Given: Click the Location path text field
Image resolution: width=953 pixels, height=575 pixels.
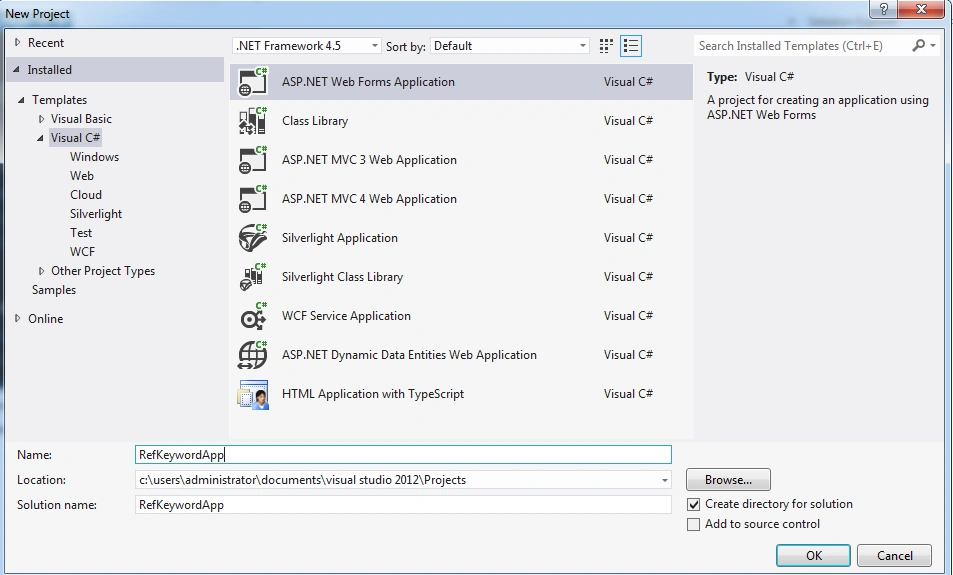Looking at the screenshot, I should [397, 480].
